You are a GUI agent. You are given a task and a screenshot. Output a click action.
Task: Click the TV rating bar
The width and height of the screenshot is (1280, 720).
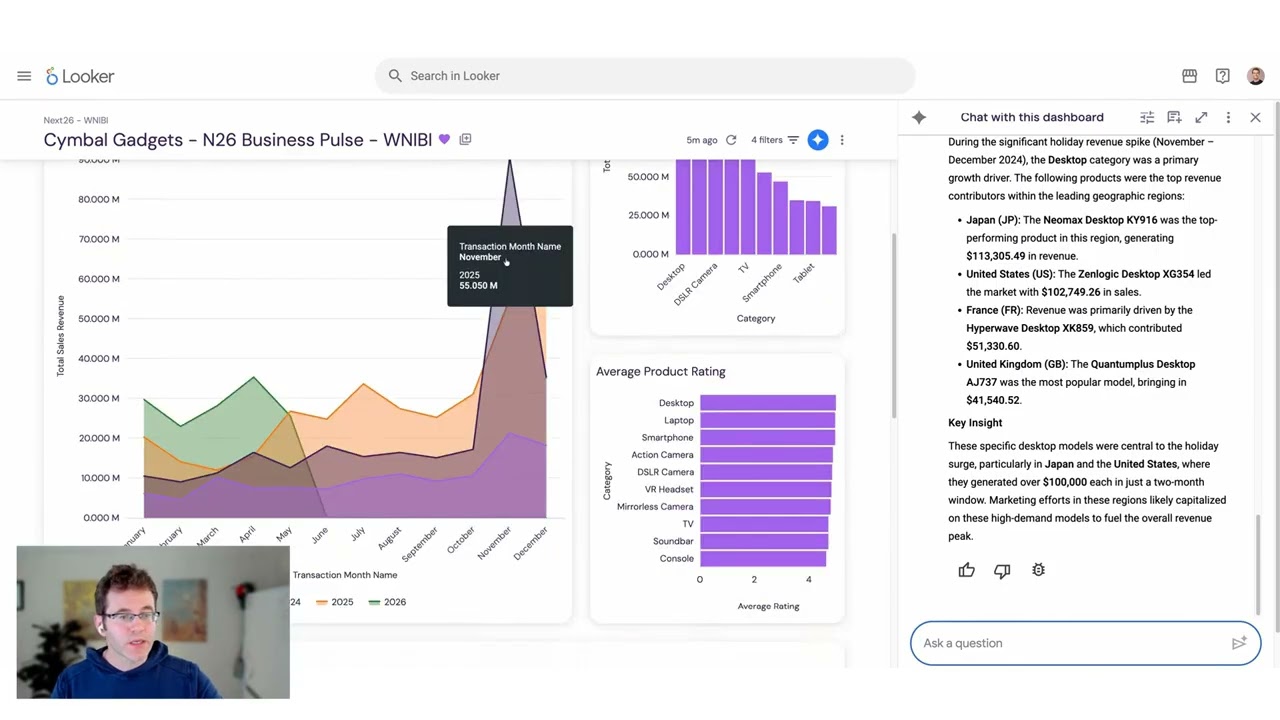pos(764,524)
